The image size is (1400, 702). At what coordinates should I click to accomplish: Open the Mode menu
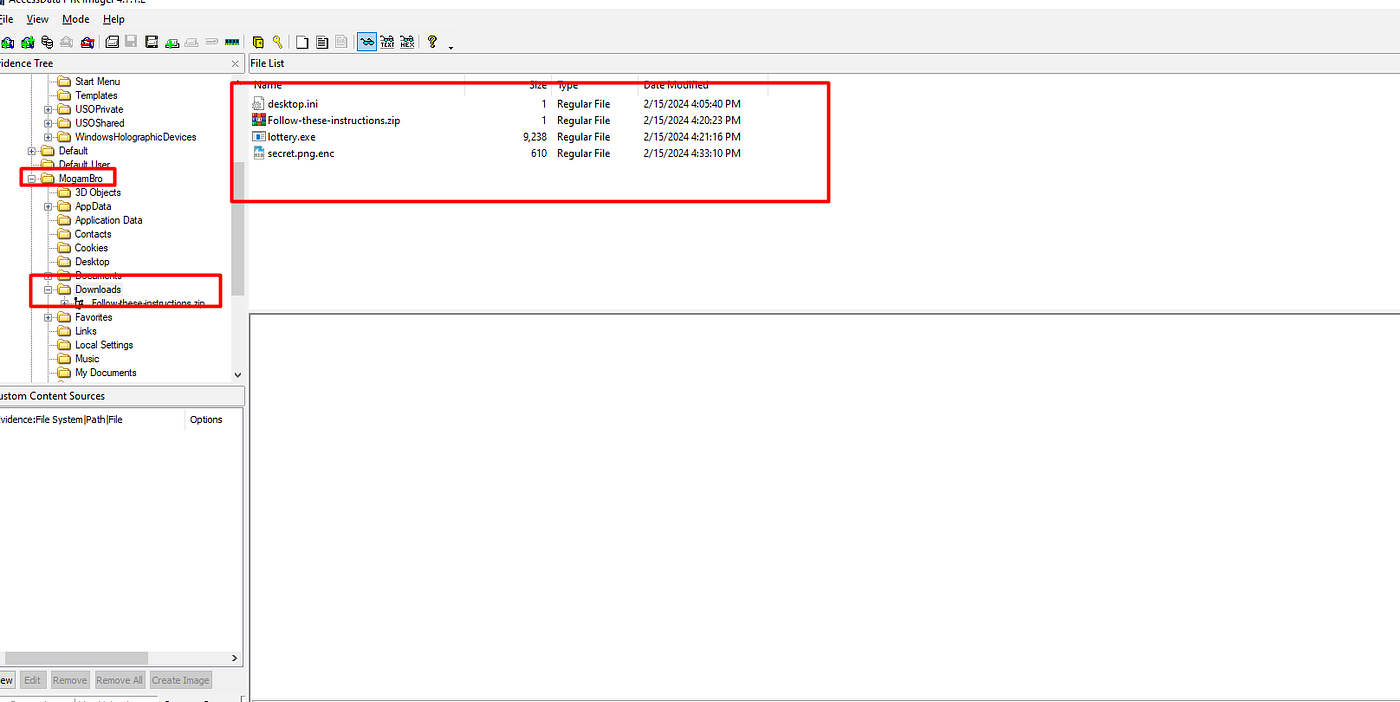pyautogui.click(x=75, y=18)
